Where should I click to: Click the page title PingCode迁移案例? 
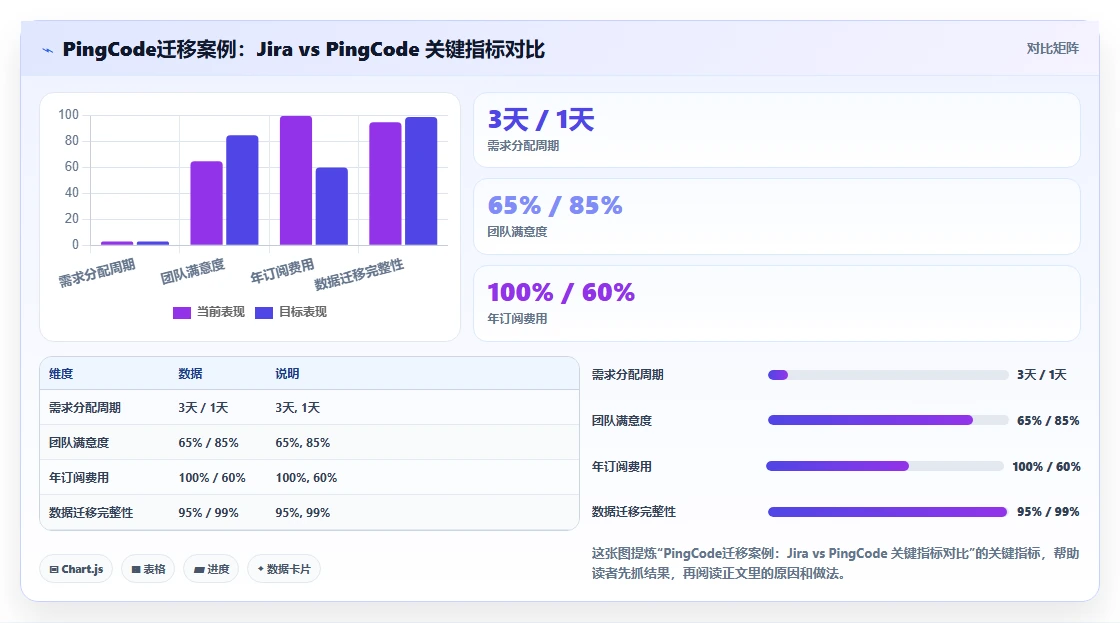304,49
